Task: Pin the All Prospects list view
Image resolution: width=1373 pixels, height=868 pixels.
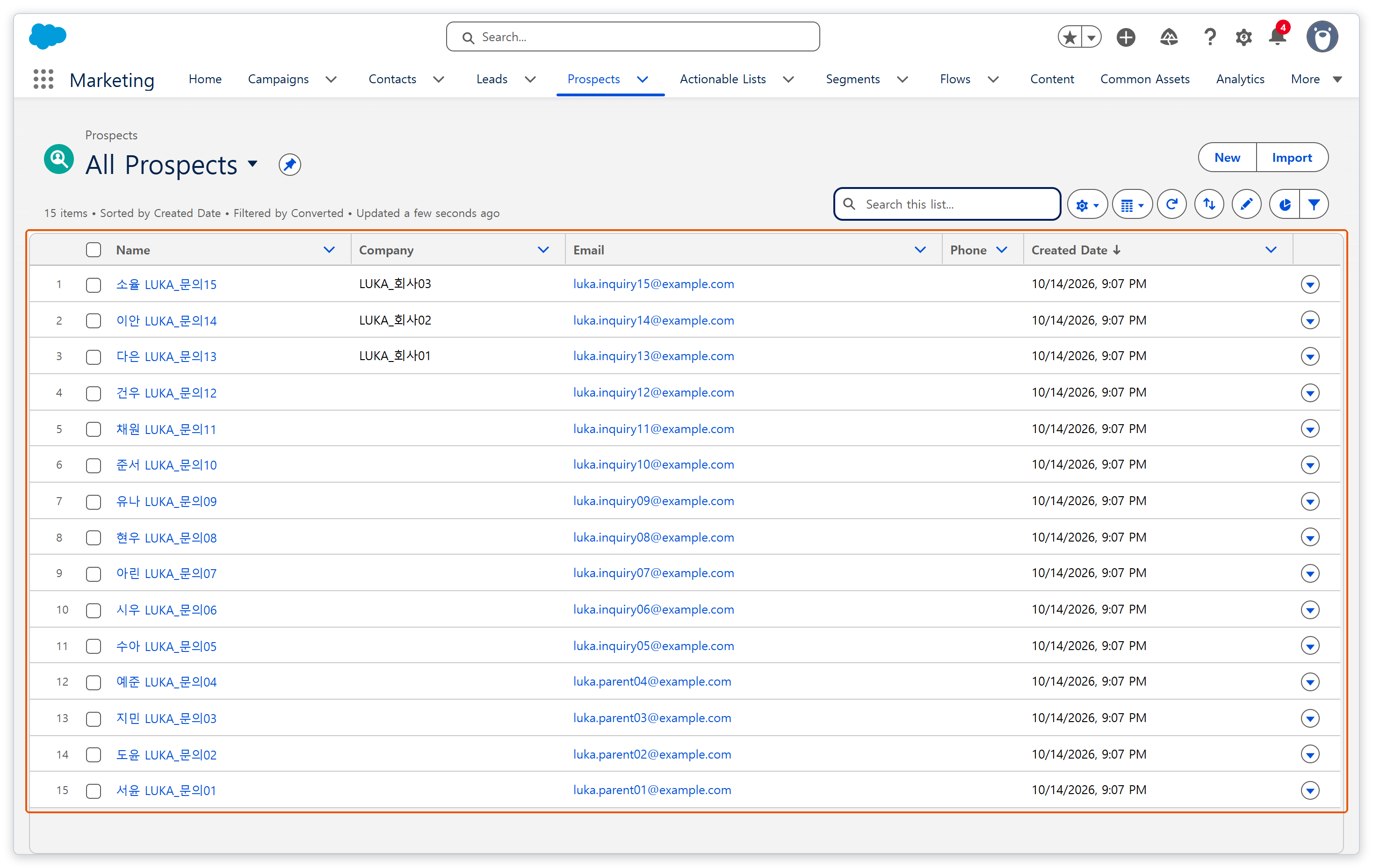Action: click(289, 165)
